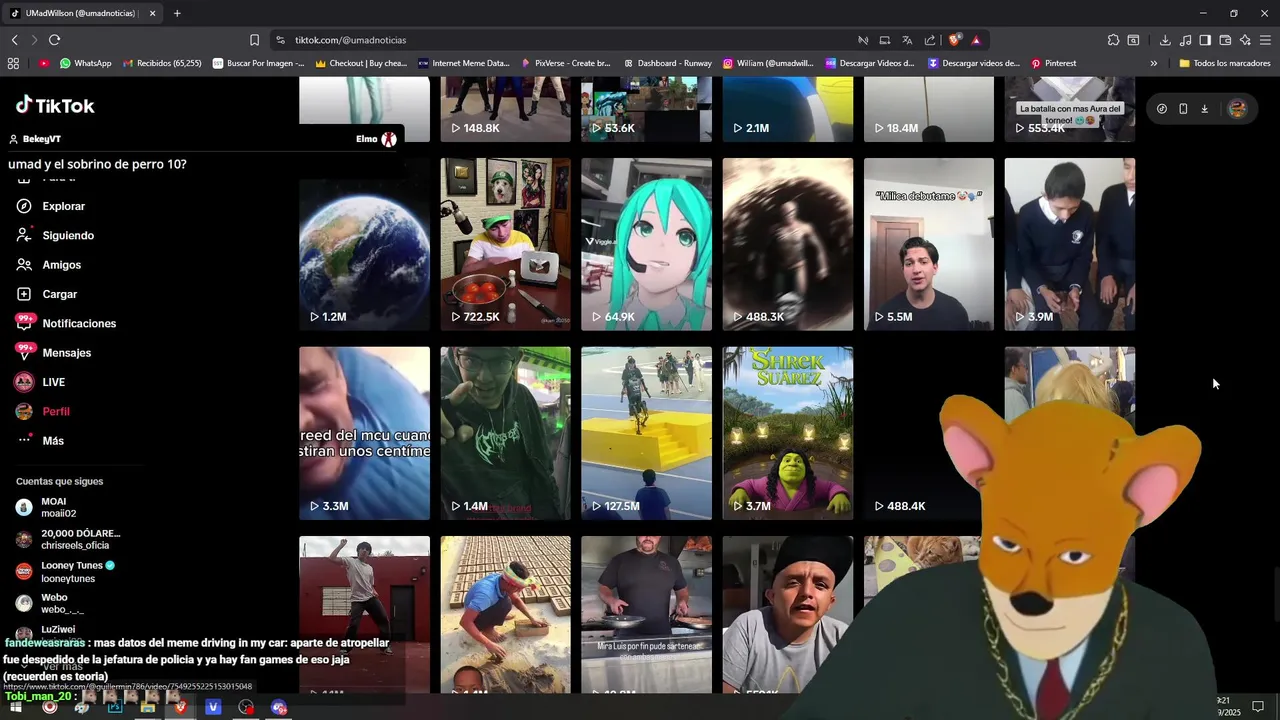Screen dimensions: 1280x720
Task: Open the Miku video with 64.9K views
Action: point(646,244)
